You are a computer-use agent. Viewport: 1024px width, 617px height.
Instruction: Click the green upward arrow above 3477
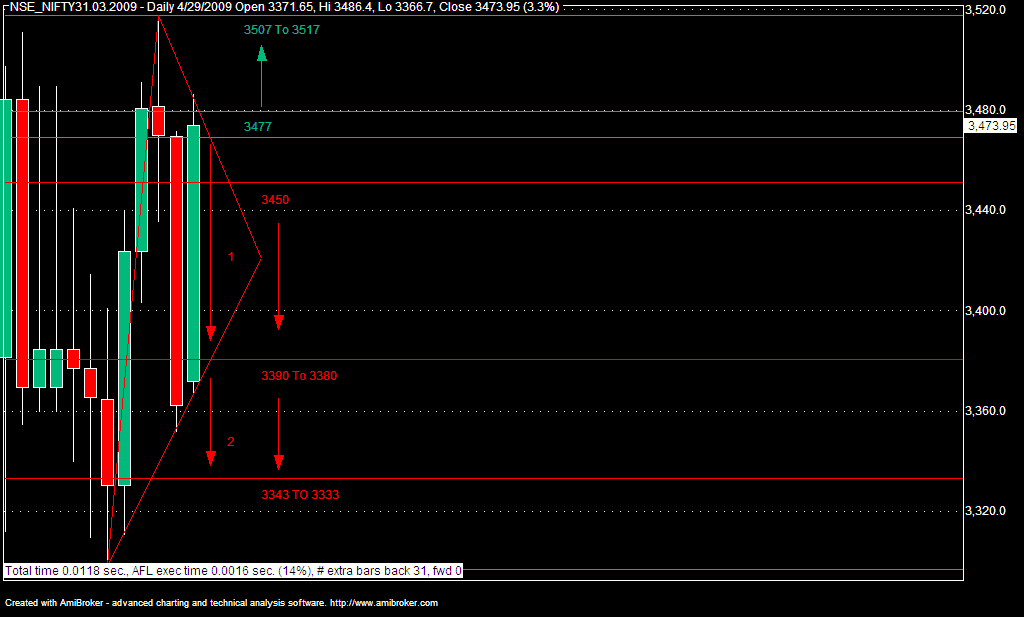[x=262, y=76]
